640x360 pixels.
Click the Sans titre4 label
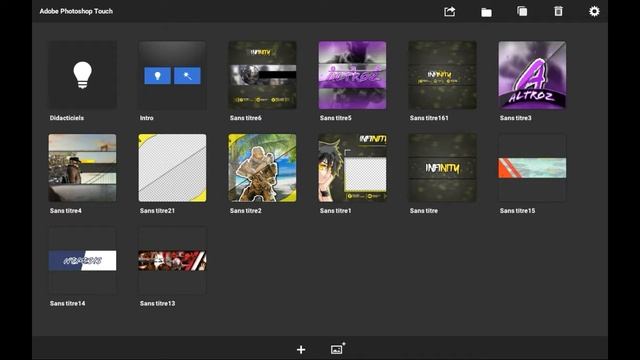click(66, 211)
